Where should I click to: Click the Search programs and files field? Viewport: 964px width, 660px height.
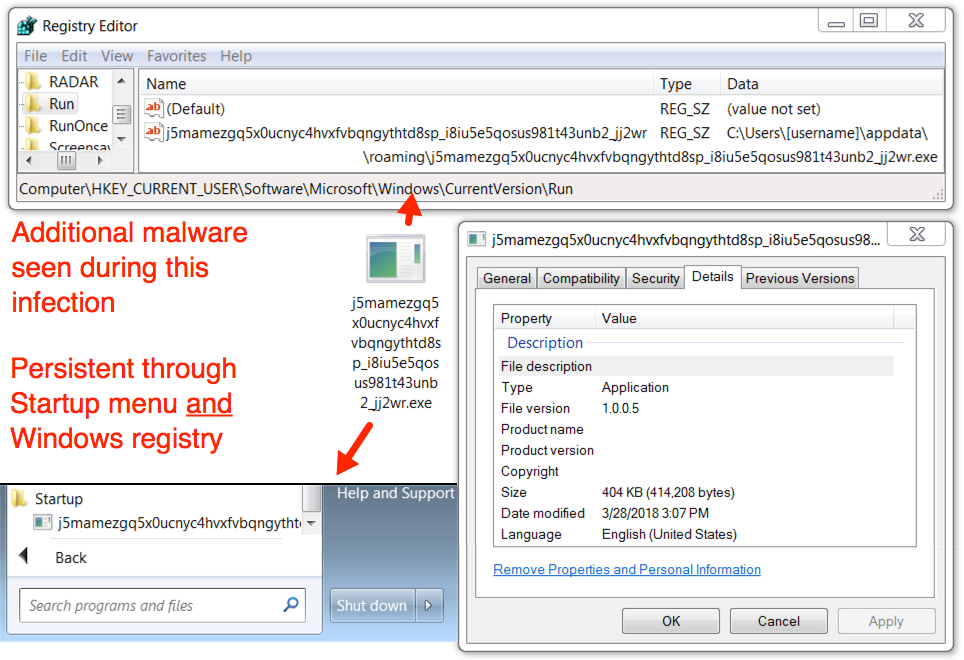(x=162, y=605)
